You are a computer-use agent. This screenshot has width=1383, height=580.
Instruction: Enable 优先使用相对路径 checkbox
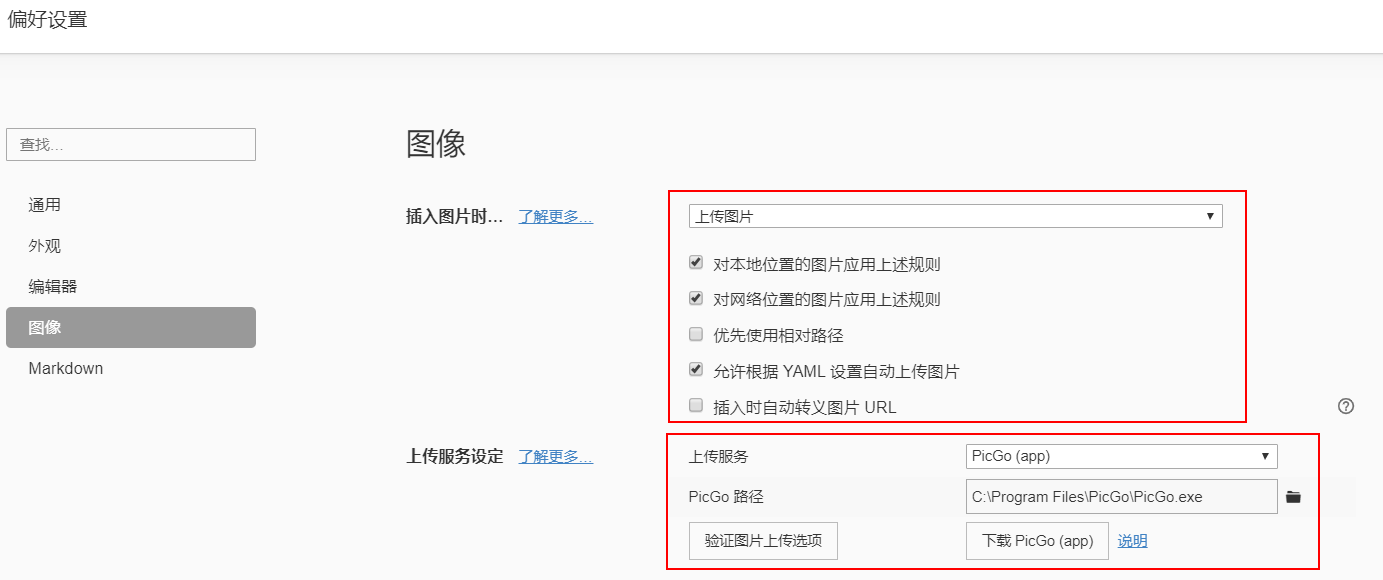(x=696, y=334)
